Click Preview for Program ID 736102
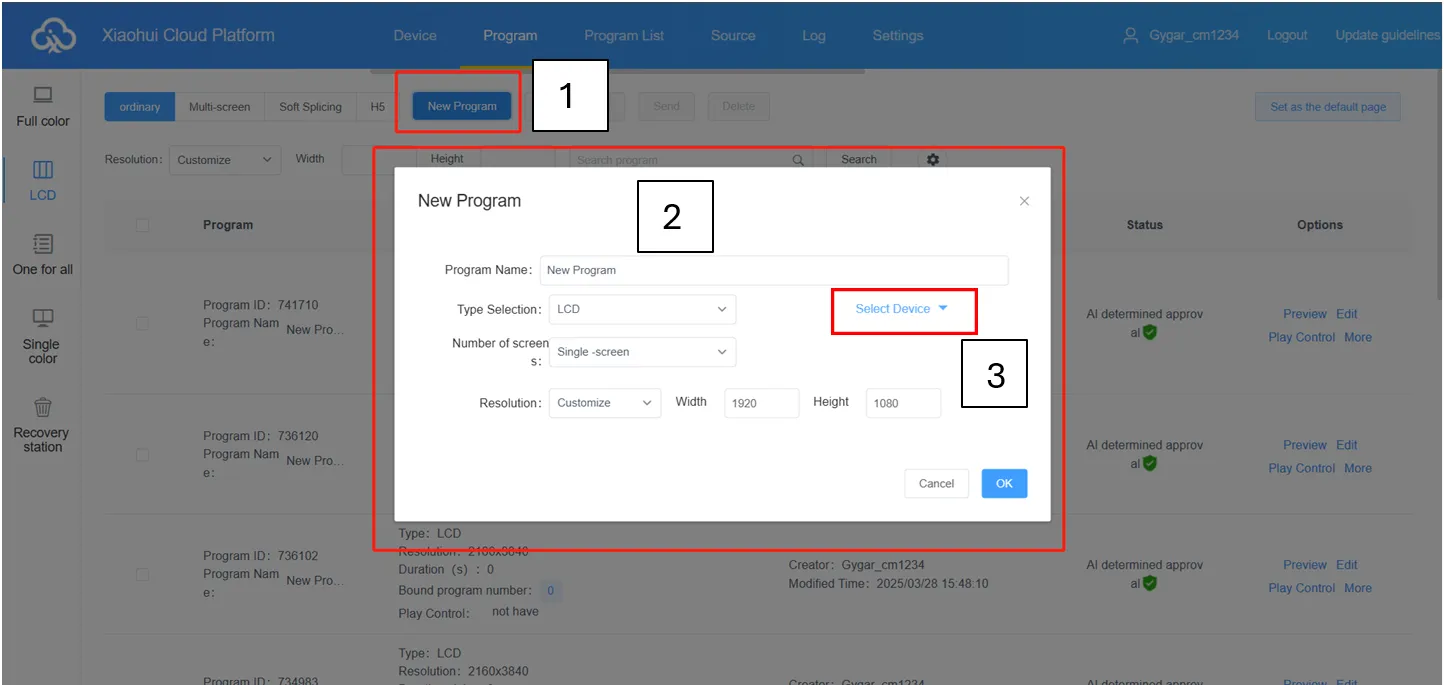1444x685 pixels. coord(1305,565)
